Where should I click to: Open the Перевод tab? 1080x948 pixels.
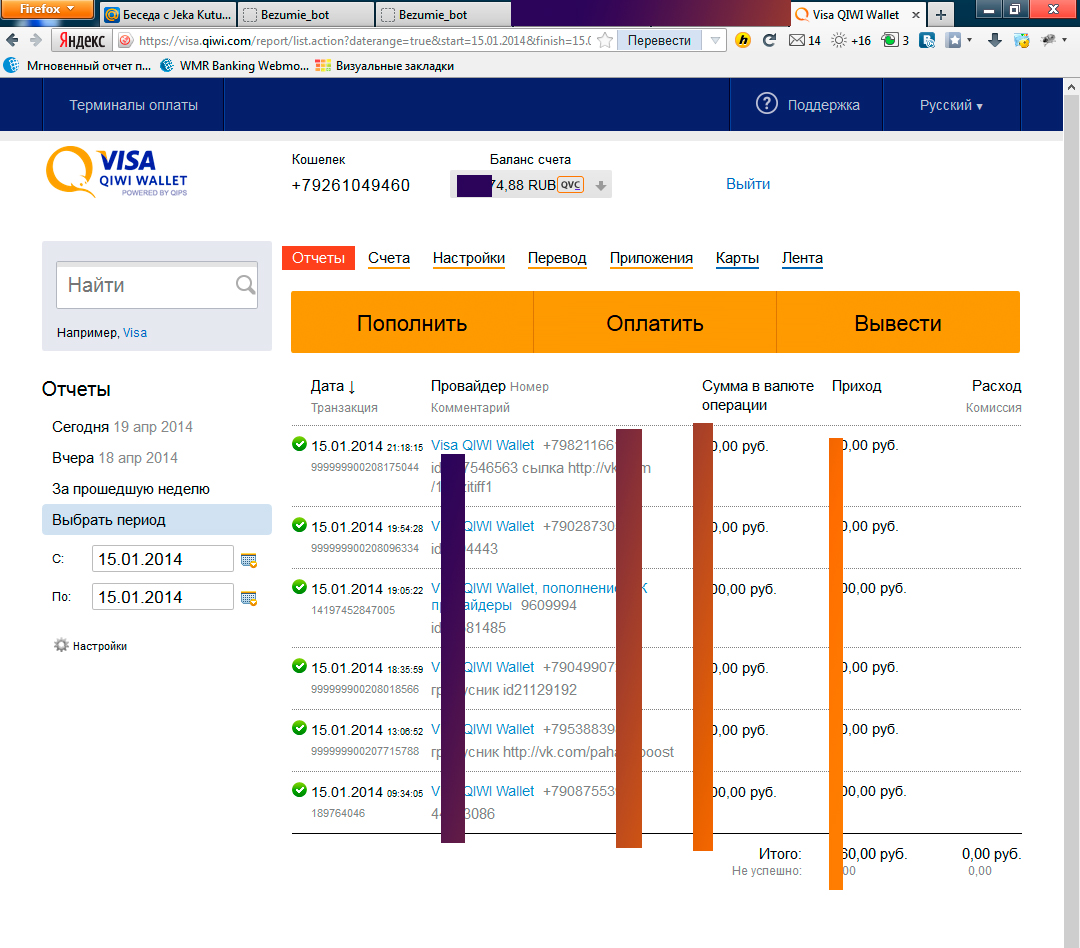(x=557, y=258)
